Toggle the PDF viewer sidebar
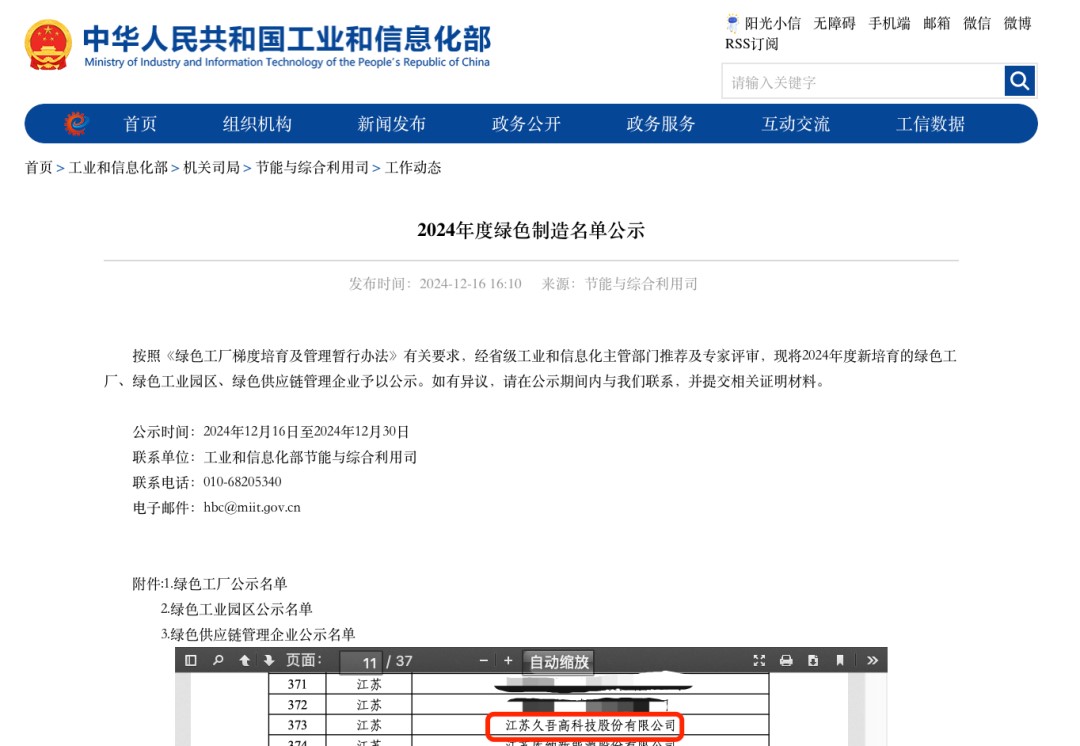The image size is (1080, 746). coord(191,661)
